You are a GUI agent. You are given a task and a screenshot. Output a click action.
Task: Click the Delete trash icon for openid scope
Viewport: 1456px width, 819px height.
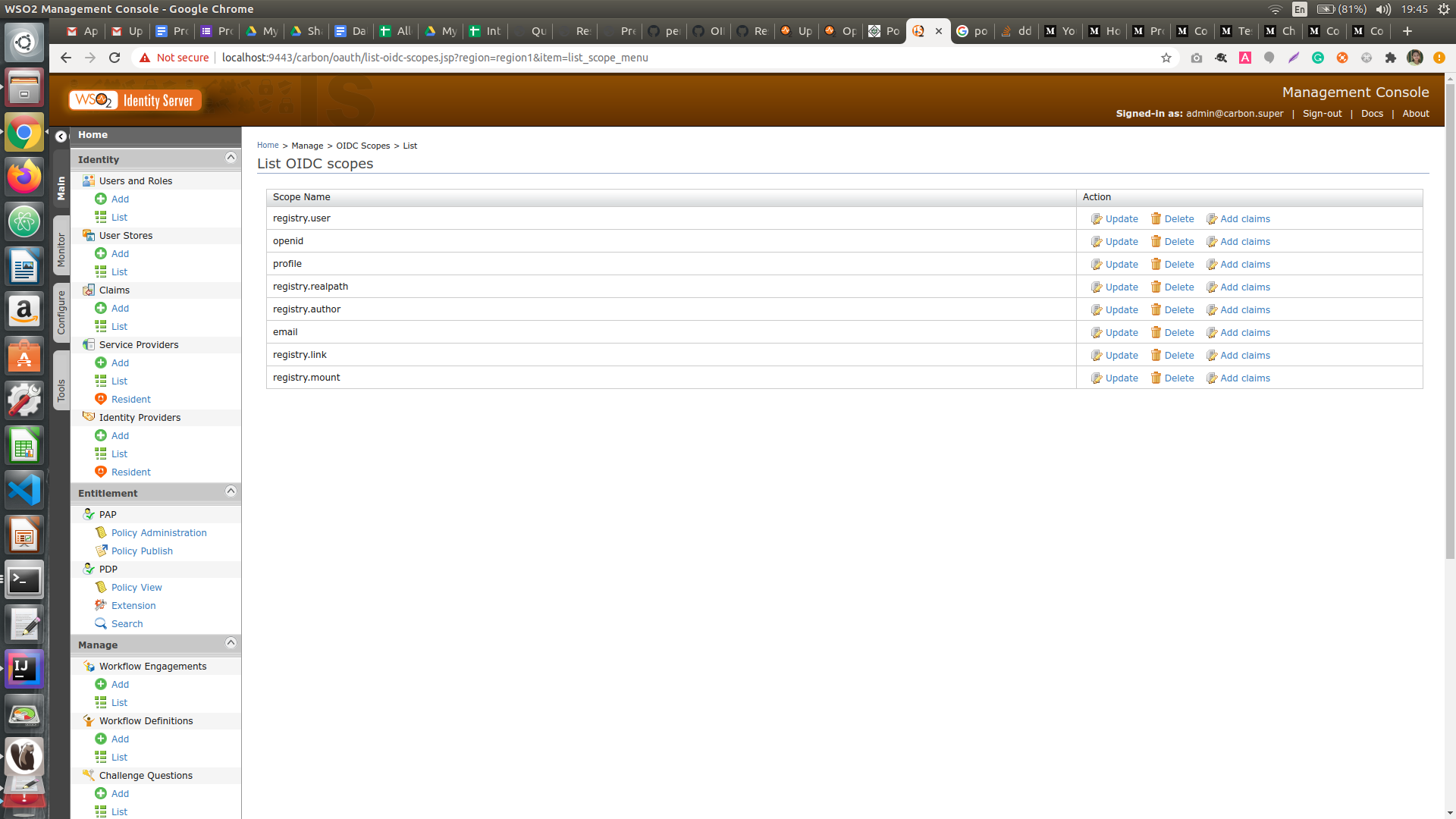pyautogui.click(x=1156, y=241)
